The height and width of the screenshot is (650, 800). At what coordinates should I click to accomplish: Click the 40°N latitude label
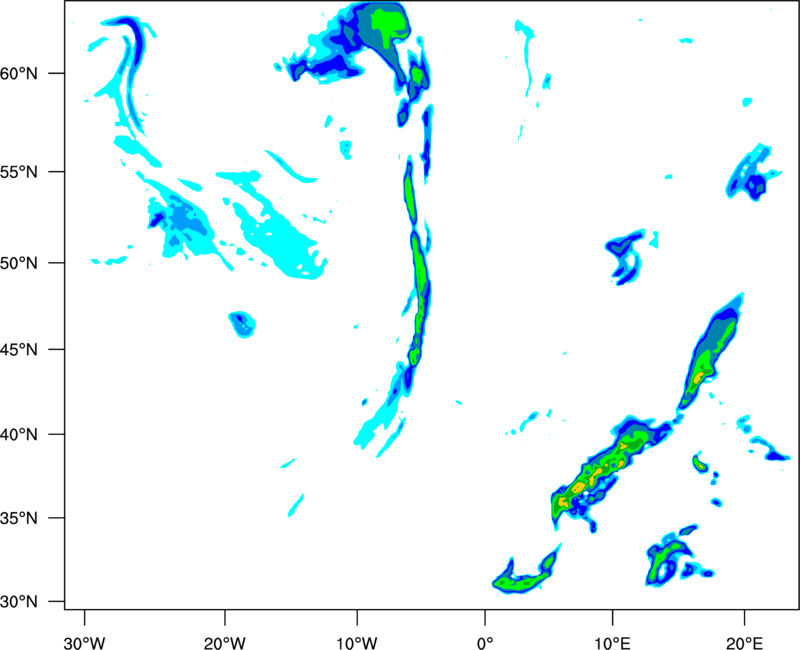[x=19, y=435]
